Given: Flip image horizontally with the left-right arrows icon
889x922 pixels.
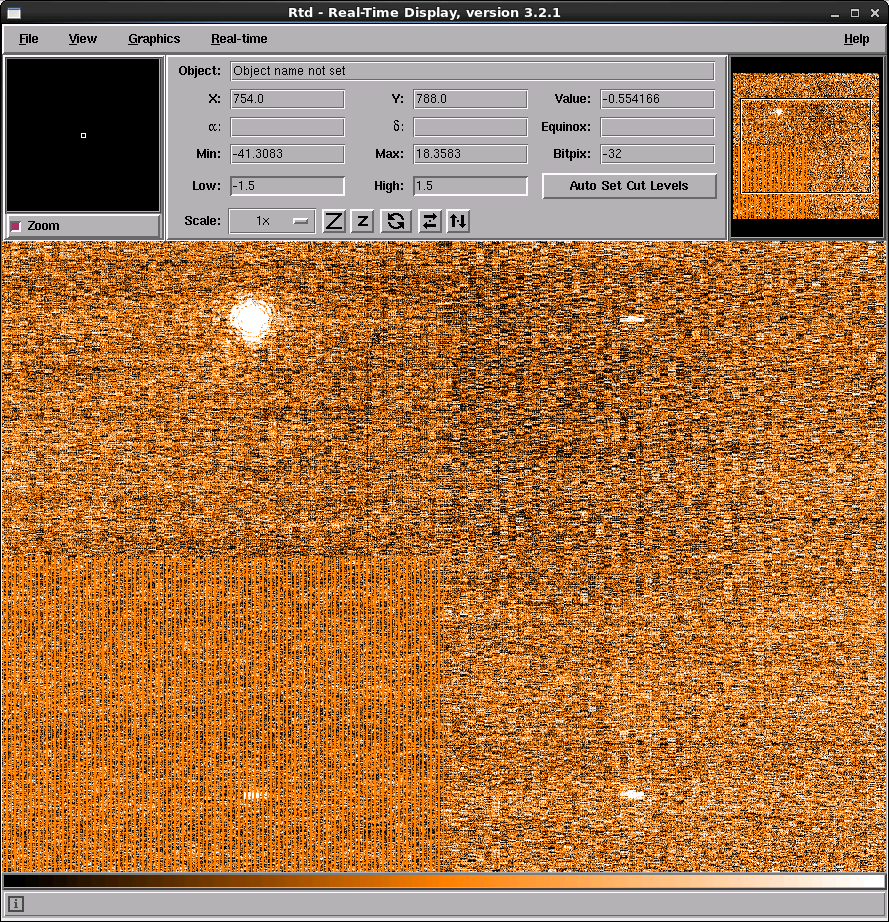Looking at the screenshot, I should point(429,221).
